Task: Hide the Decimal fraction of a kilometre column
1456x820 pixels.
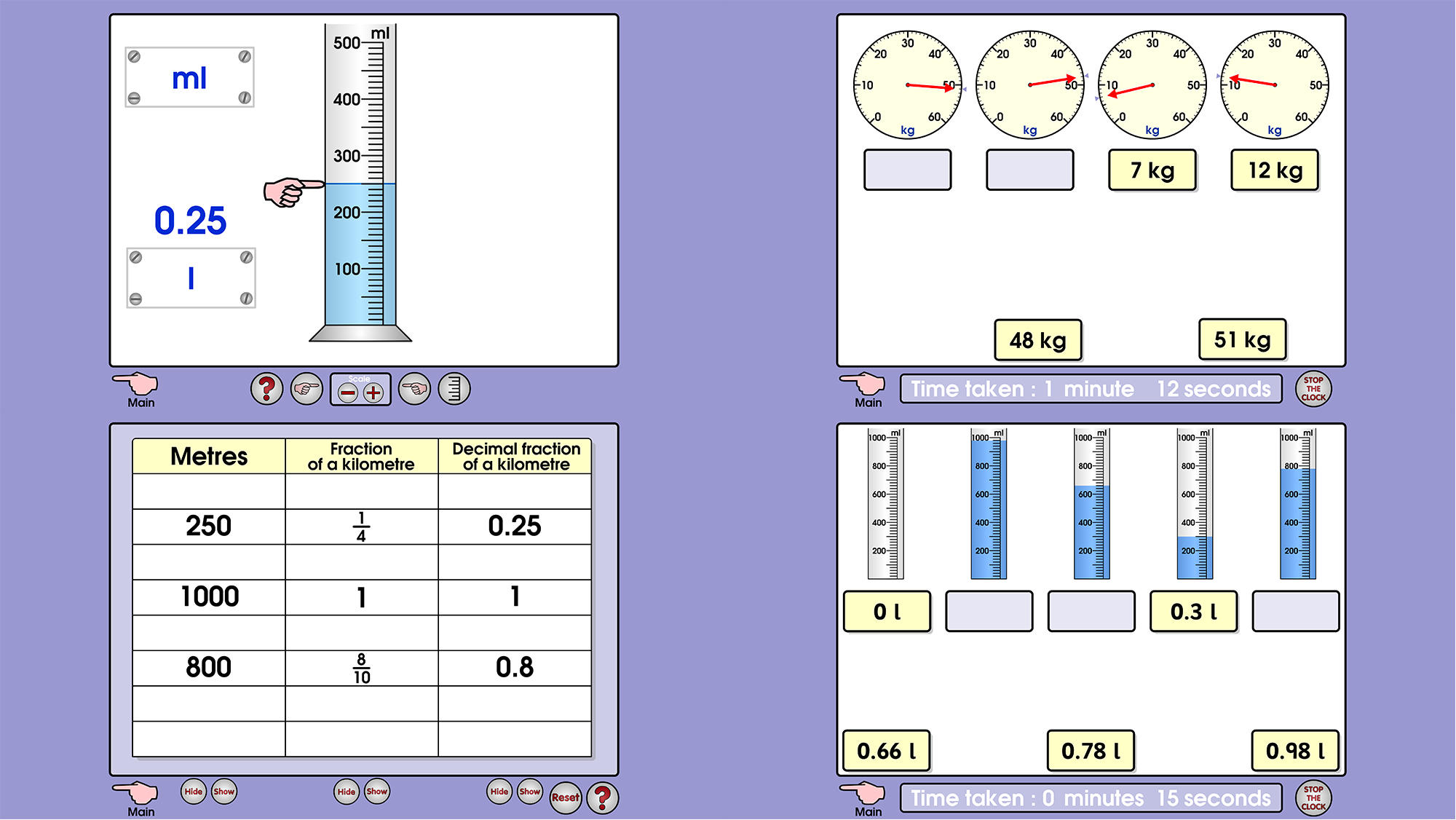Action: (499, 792)
